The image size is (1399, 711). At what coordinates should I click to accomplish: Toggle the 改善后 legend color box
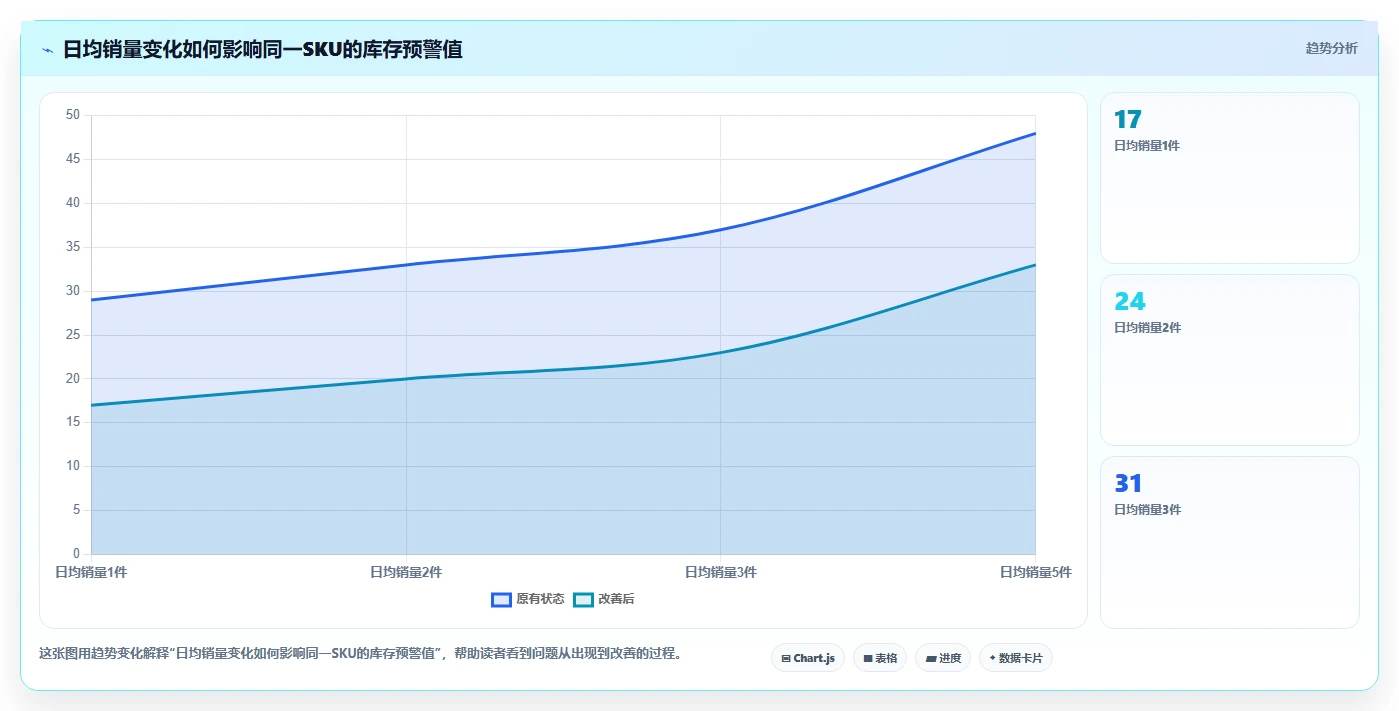pyautogui.click(x=583, y=599)
